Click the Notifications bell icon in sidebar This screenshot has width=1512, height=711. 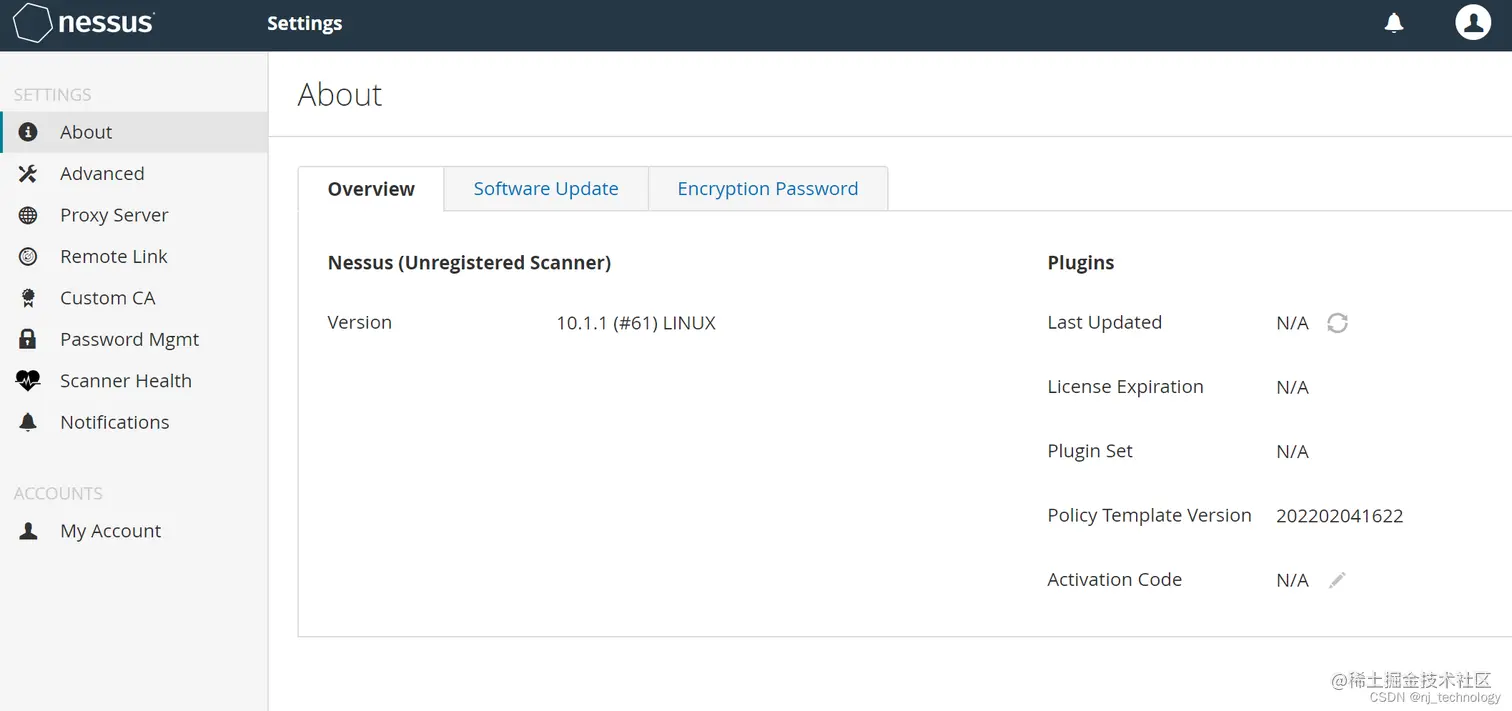click(28, 422)
